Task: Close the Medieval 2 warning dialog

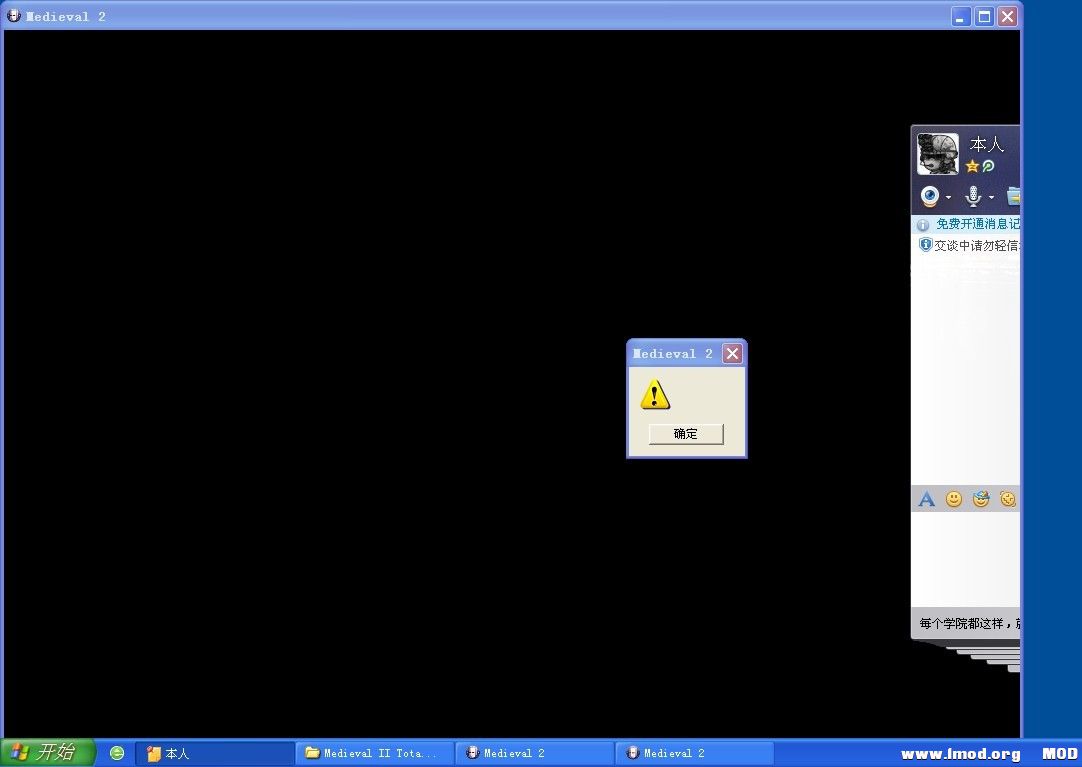Action: coord(732,354)
